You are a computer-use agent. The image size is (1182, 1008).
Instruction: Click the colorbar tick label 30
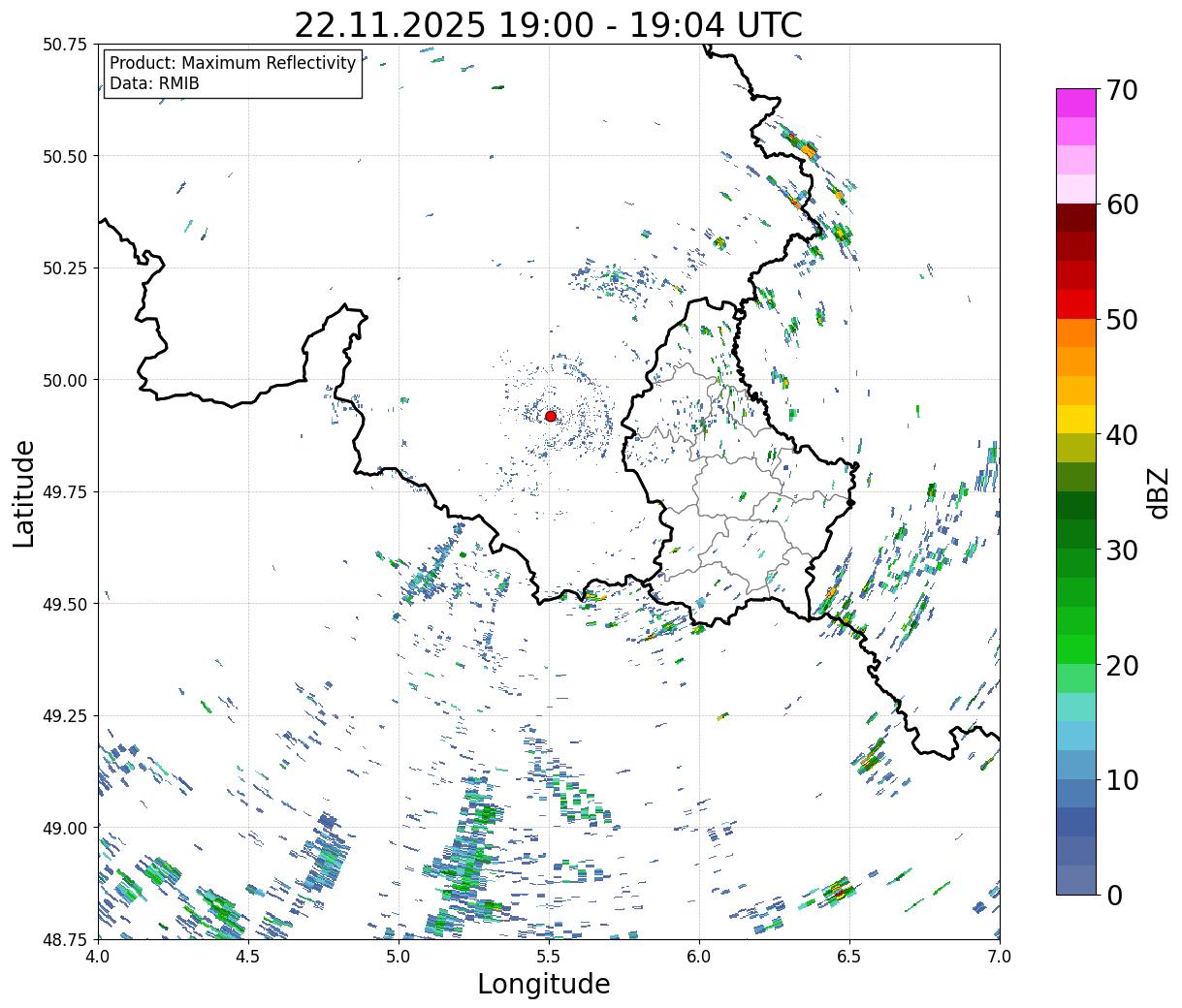[1121, 551]
